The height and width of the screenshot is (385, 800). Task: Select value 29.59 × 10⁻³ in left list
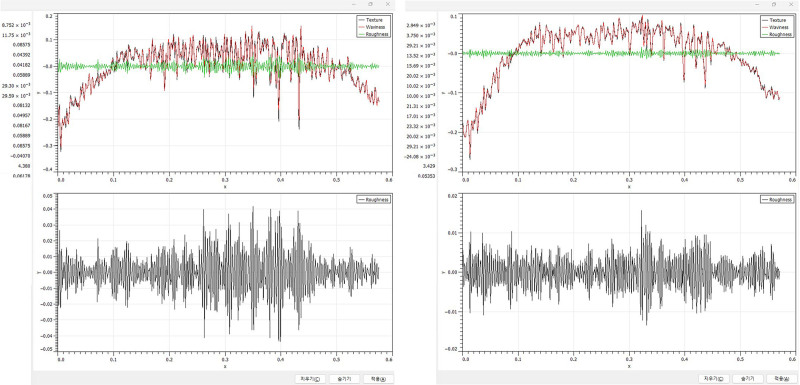click(16, 95)
